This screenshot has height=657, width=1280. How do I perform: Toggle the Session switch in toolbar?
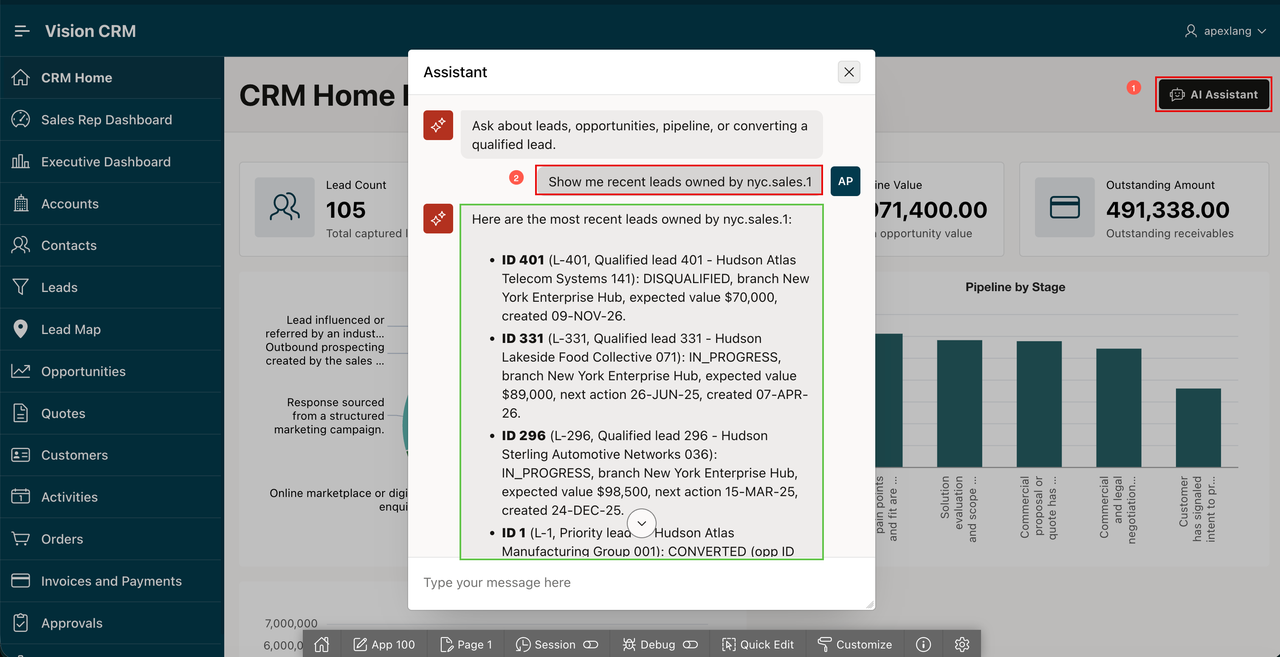pyautogui.click(x=590, y=645)
